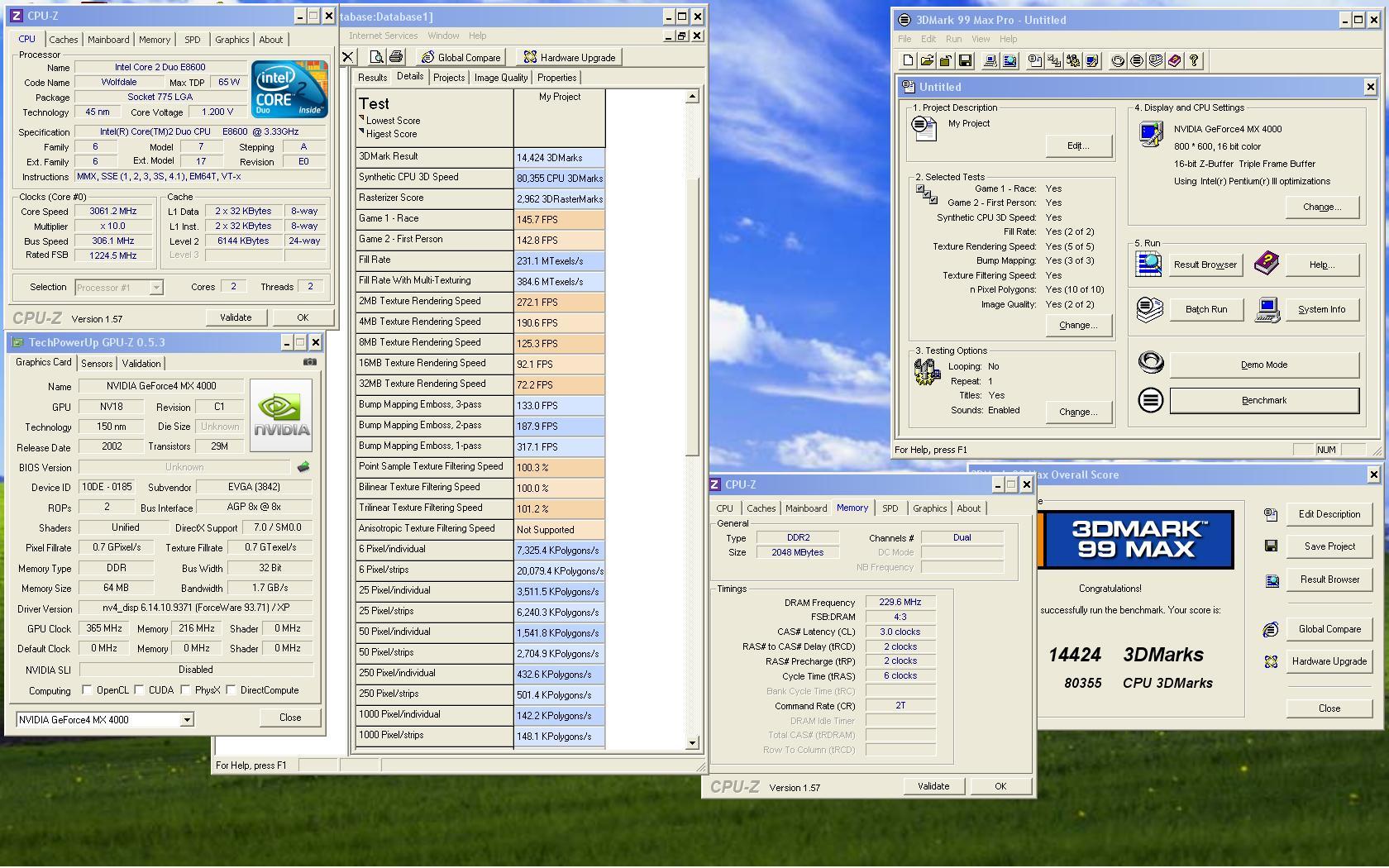Click vertical scrollbar thumb in Result Browser
Viewport: 1389px width, 868px height.
(x=693, y=316)
